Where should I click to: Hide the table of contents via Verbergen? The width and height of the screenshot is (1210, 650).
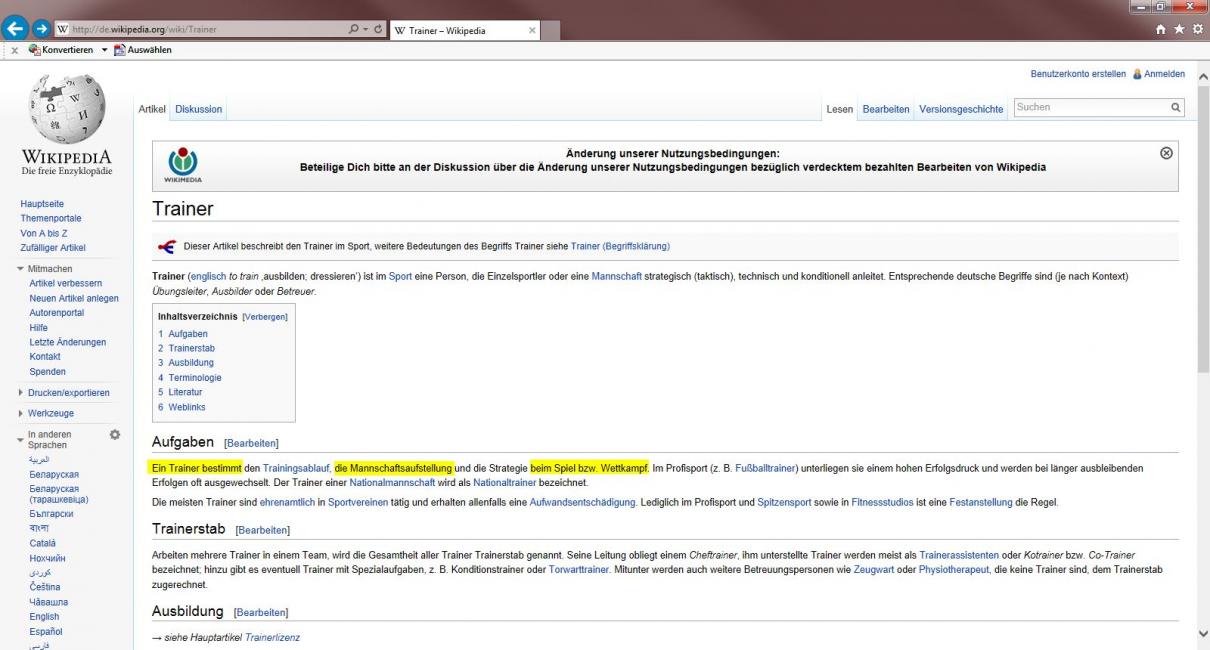(265, 317)
